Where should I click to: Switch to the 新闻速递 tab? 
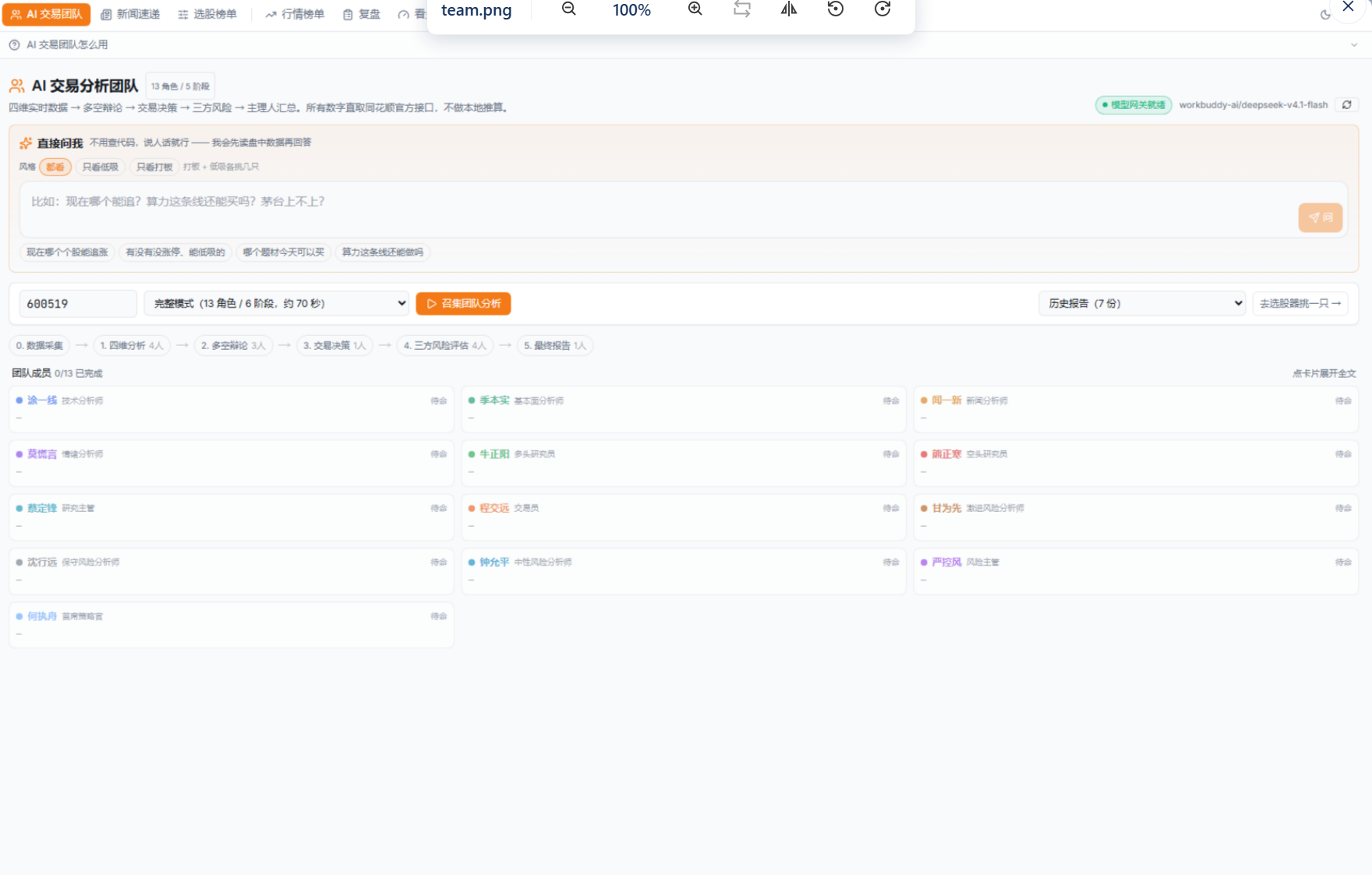[131, 14]
